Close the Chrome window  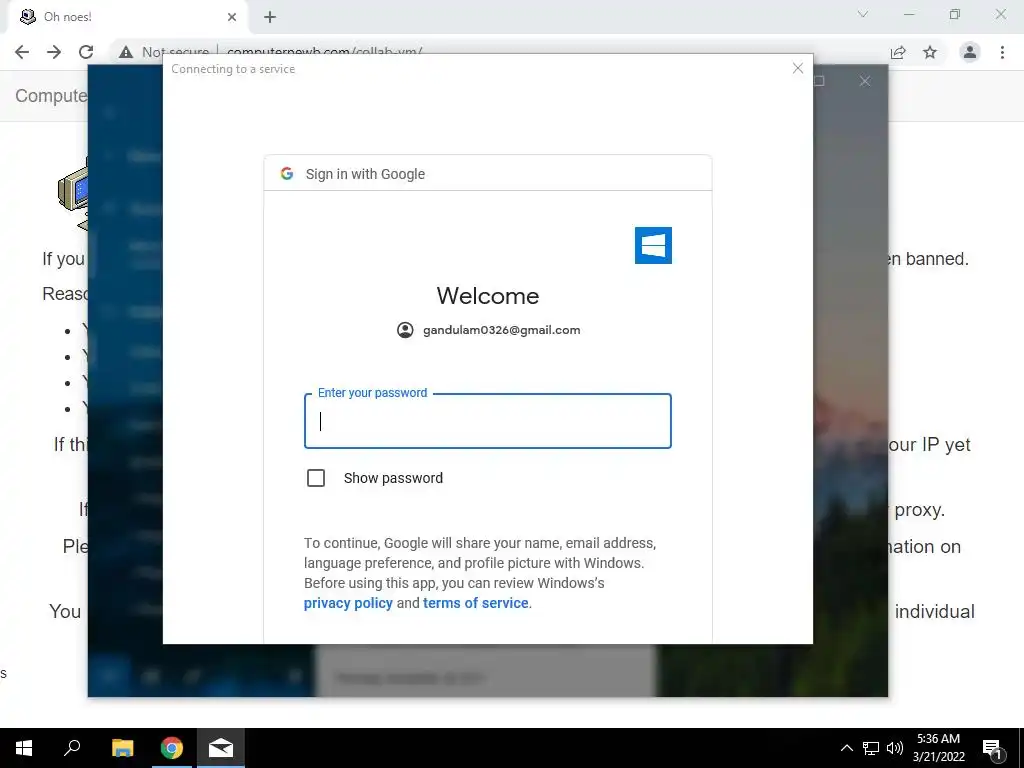coord(1000,14)
